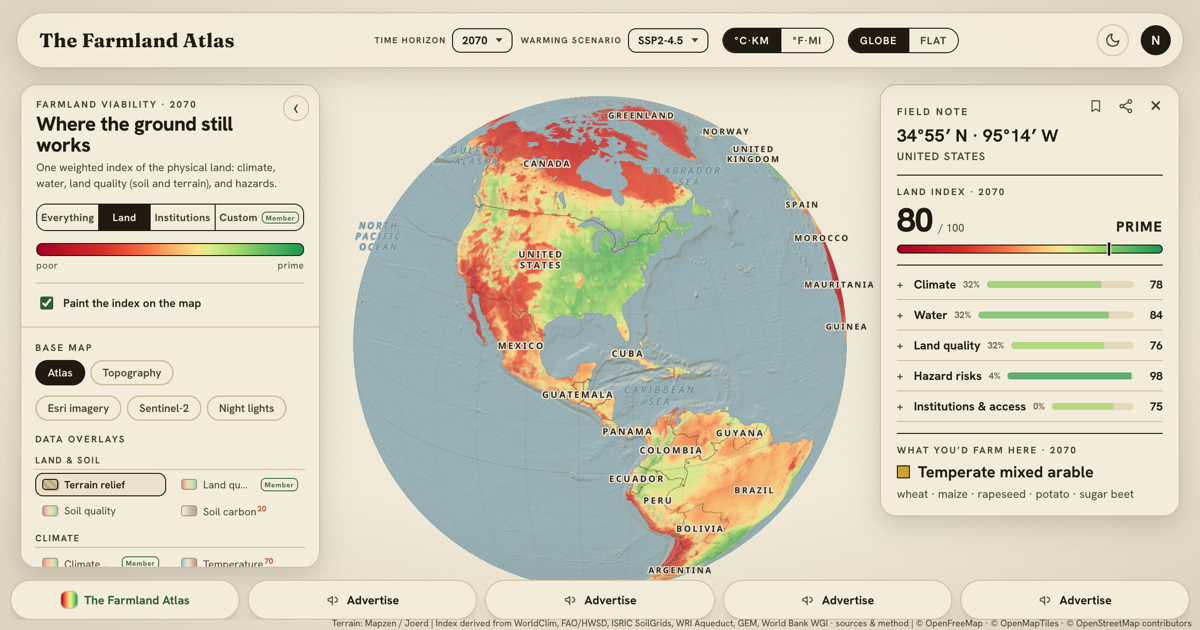The image size is (1200, 630).
Task: Select °C·KM units
Action: [752, 41]
